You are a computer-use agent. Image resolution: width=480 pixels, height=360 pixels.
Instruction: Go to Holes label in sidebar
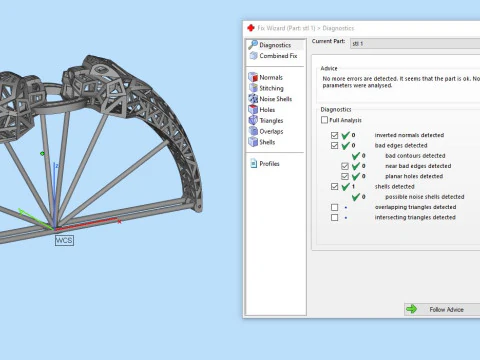[x=267, y=110]
